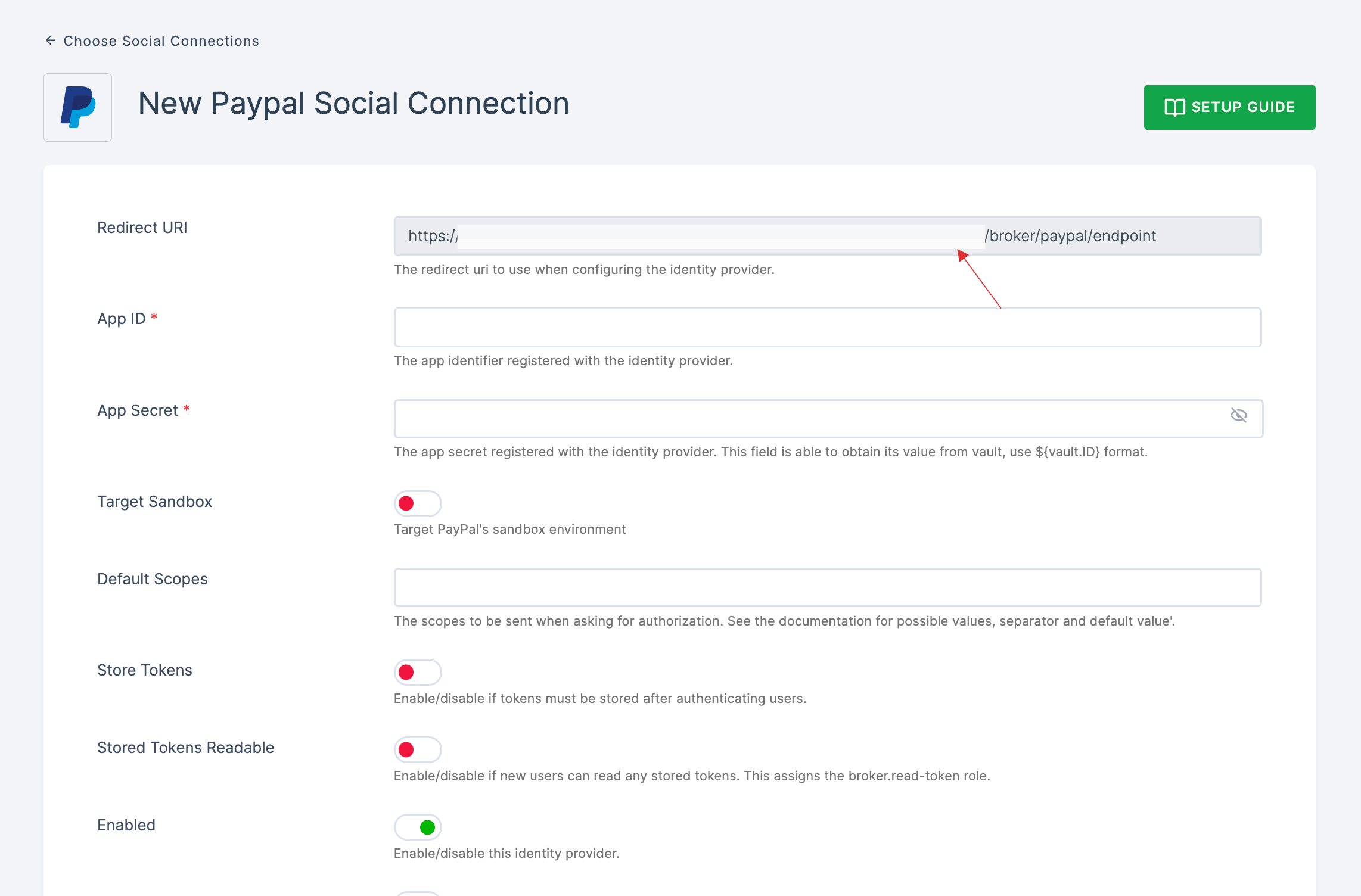Toggle App Secret visibility eye icon
Image resolution: width=1361 pixels, height=896 pixels.
(x=1238, y=415)
